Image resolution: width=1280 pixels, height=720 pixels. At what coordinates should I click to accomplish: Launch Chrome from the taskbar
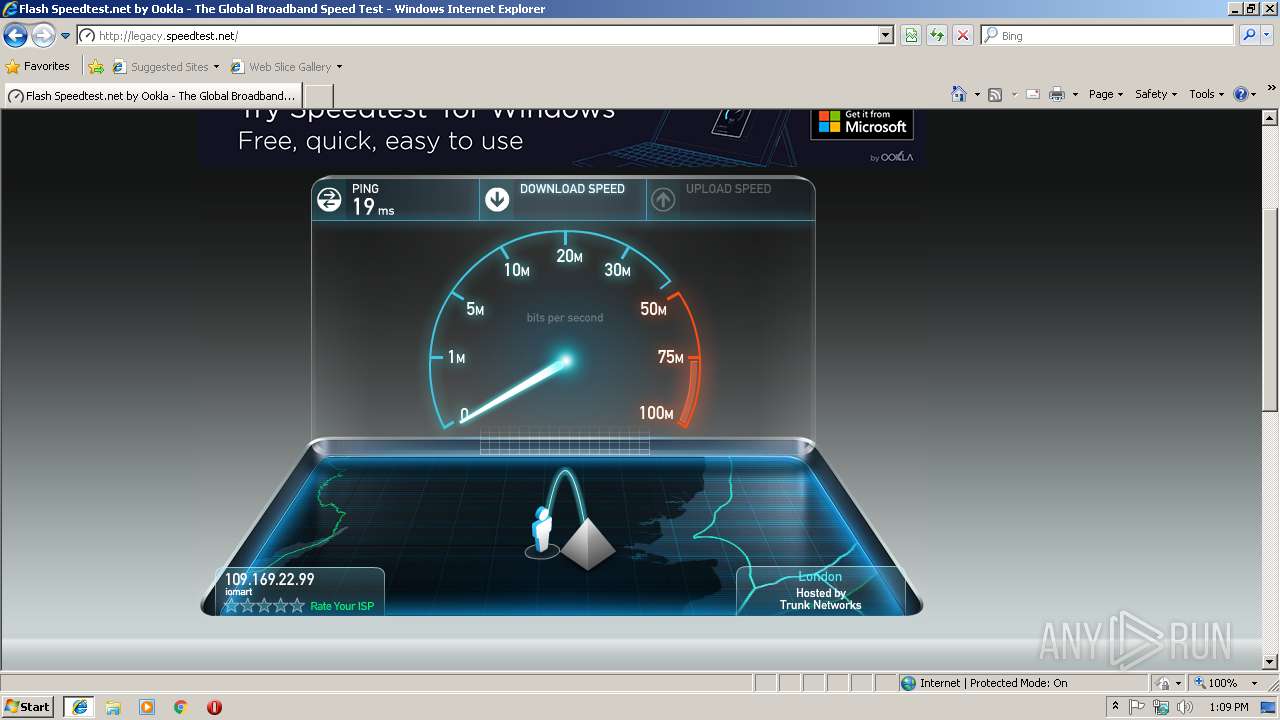pos(181,707)
